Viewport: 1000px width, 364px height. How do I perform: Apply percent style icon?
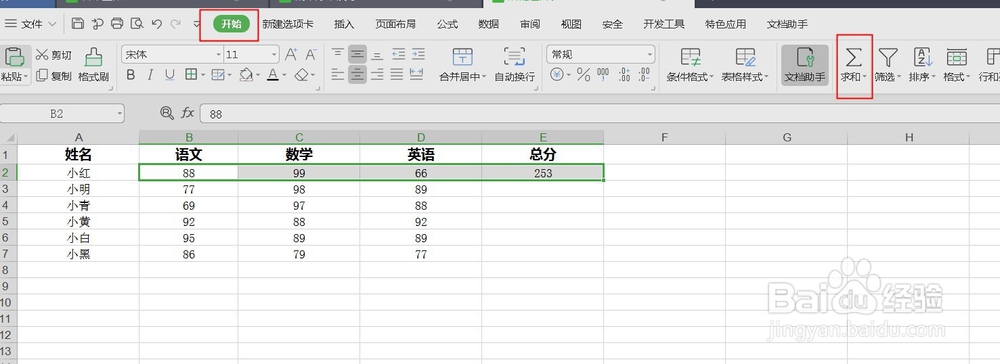(584, 75)
